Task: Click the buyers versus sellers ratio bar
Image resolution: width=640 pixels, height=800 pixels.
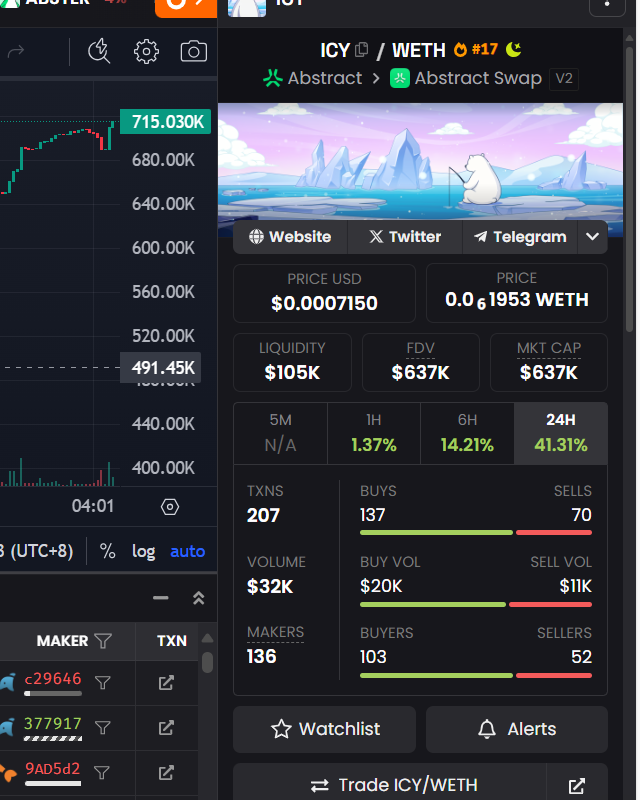Action: 476,676
